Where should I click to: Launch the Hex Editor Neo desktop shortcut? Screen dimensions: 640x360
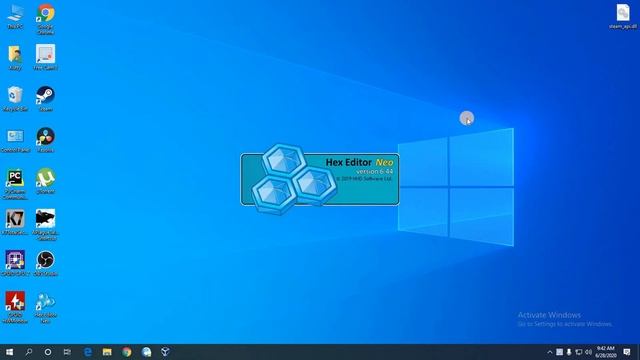click(x=45, y=307)
